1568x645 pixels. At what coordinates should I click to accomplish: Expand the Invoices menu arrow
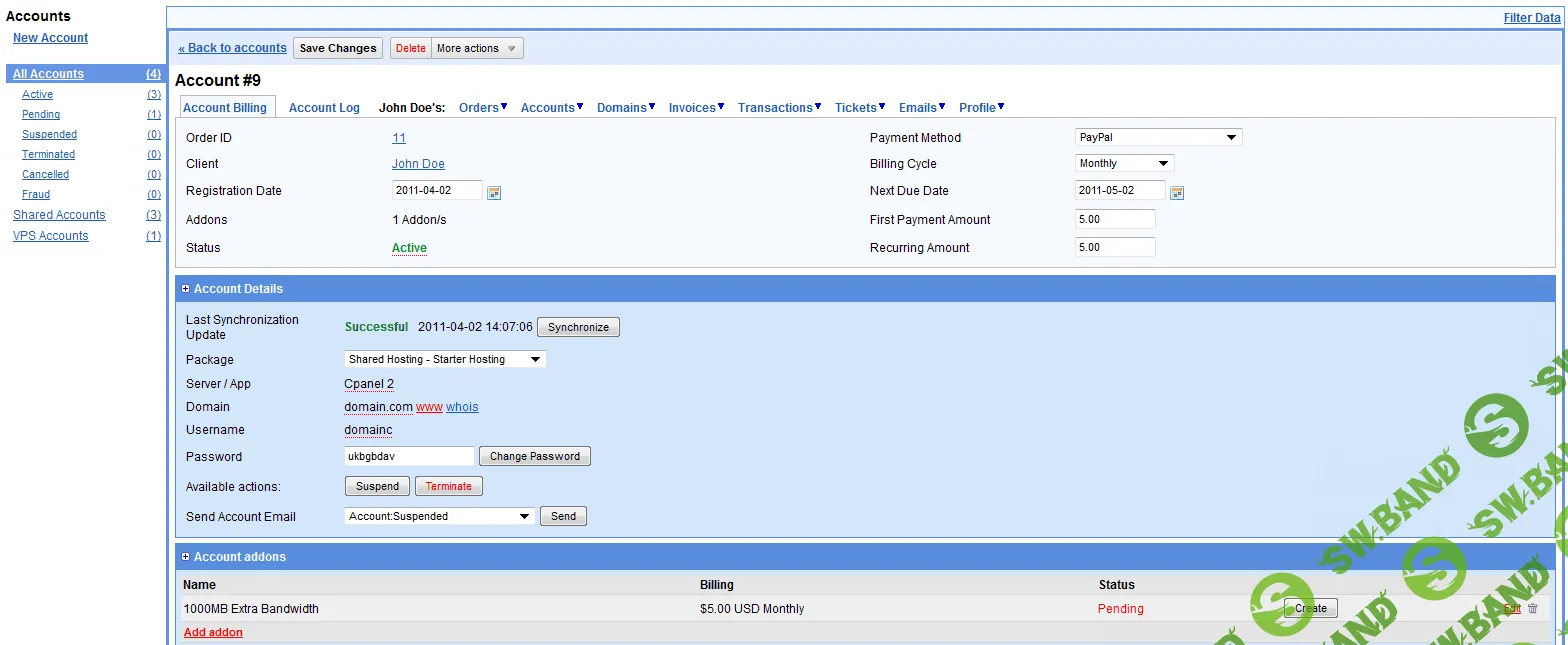click(x=722, y=107)
